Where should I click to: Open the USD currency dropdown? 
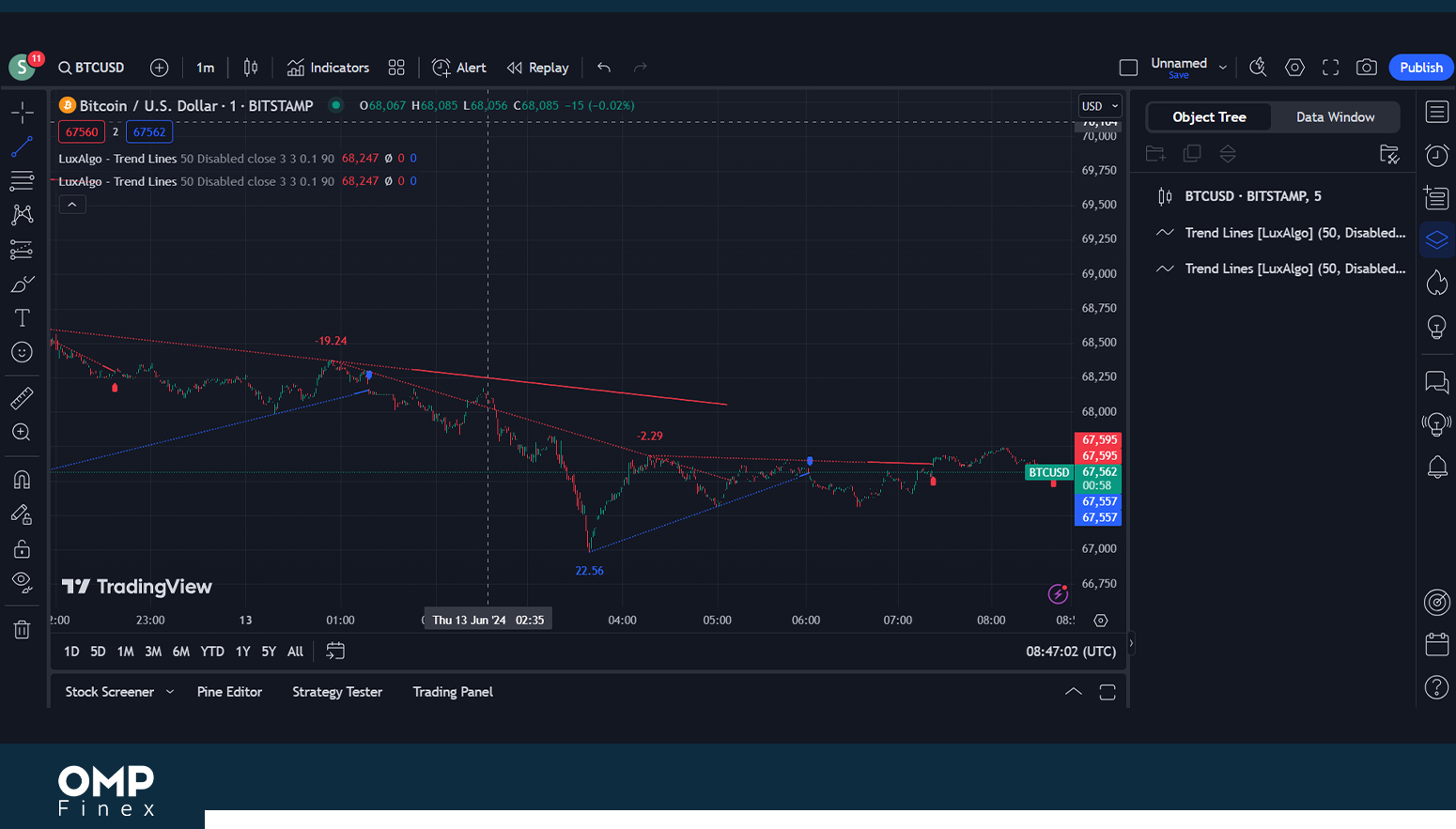pyautogui.click(x=1100, y=106)
